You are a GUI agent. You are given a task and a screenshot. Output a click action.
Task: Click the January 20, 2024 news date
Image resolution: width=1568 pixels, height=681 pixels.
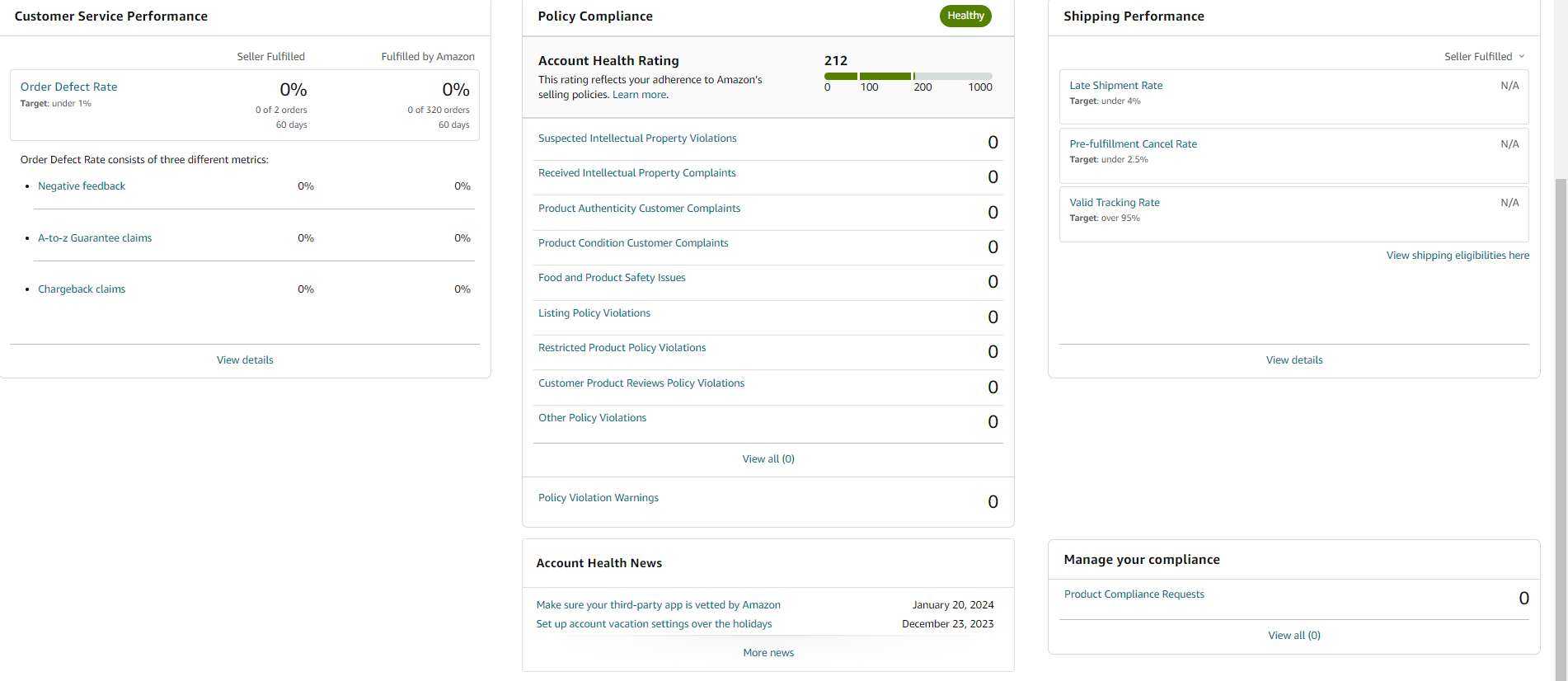[x=953, y=605]
